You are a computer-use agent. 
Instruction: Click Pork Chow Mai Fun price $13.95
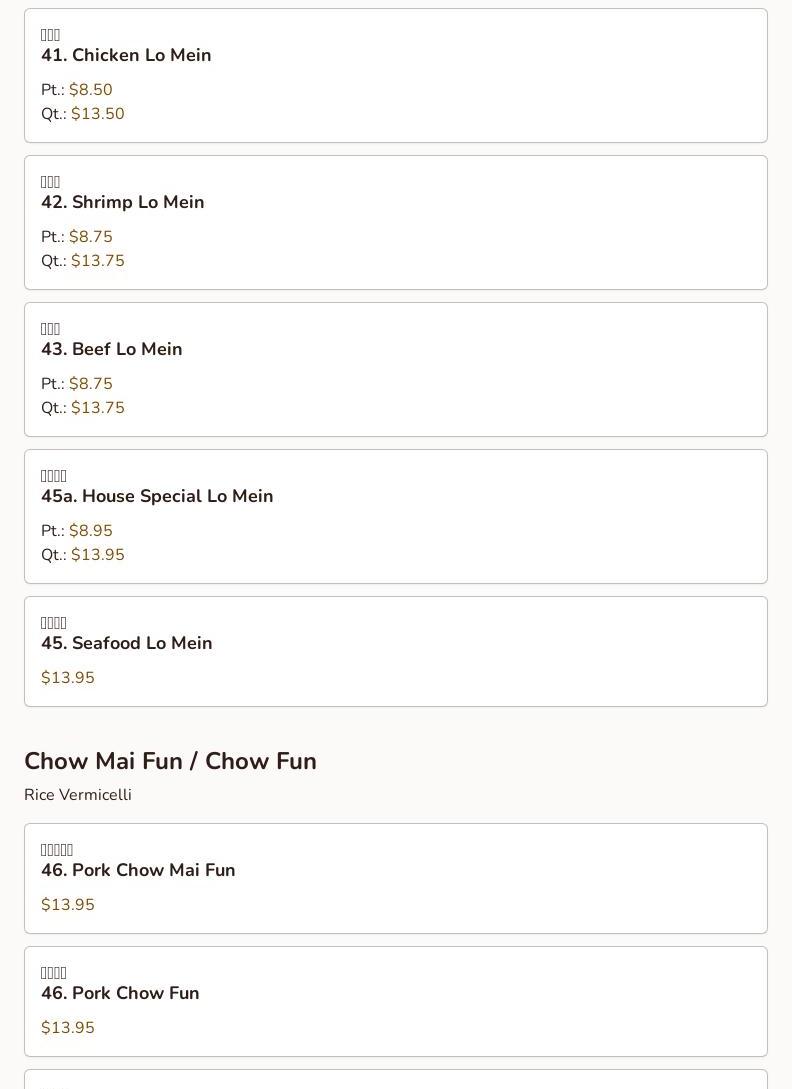[x=67, y=905]
